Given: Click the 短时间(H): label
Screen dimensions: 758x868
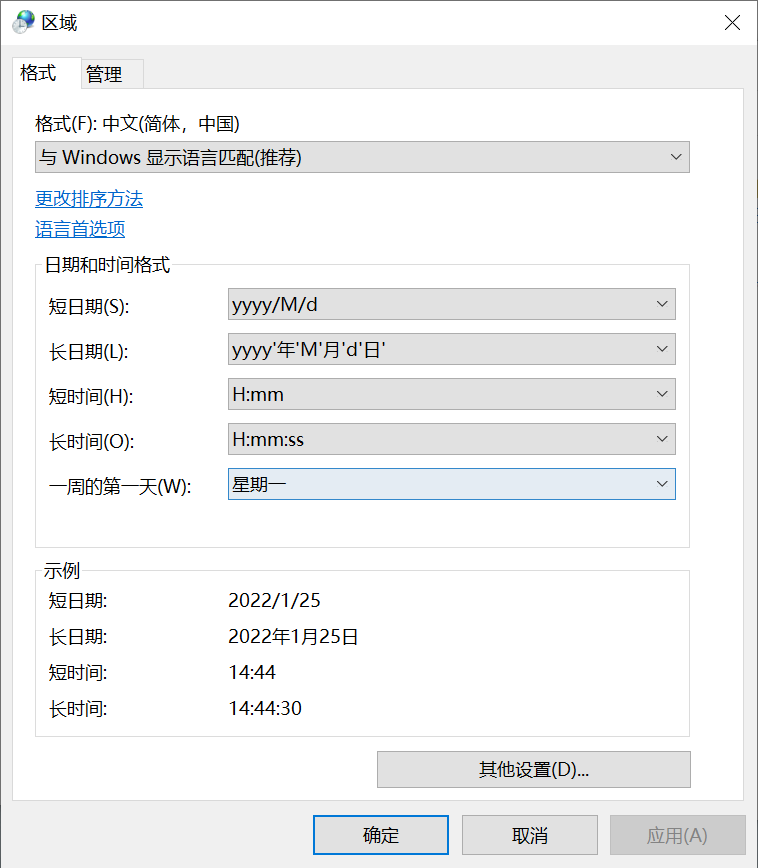Looking at the screenshot, I should [91, 396].
